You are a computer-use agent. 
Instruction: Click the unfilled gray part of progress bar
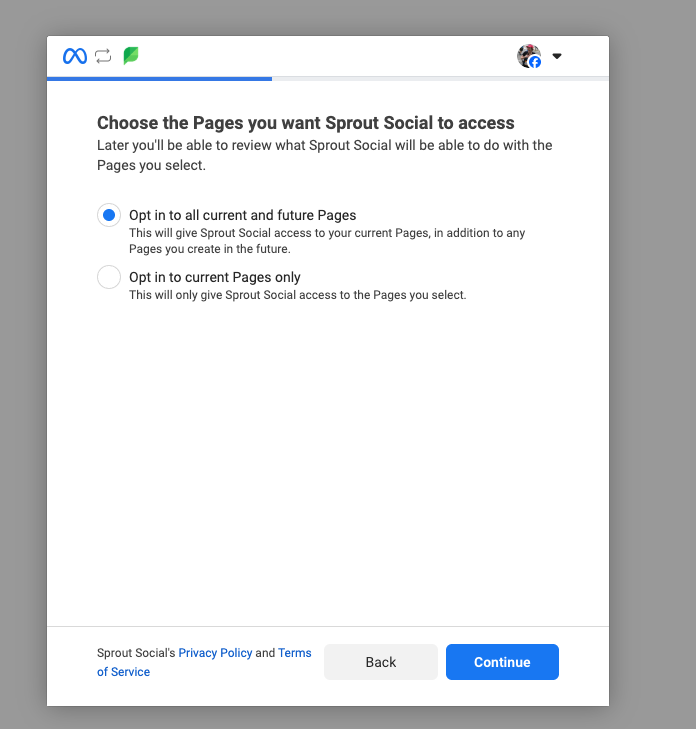pos(440,79)
